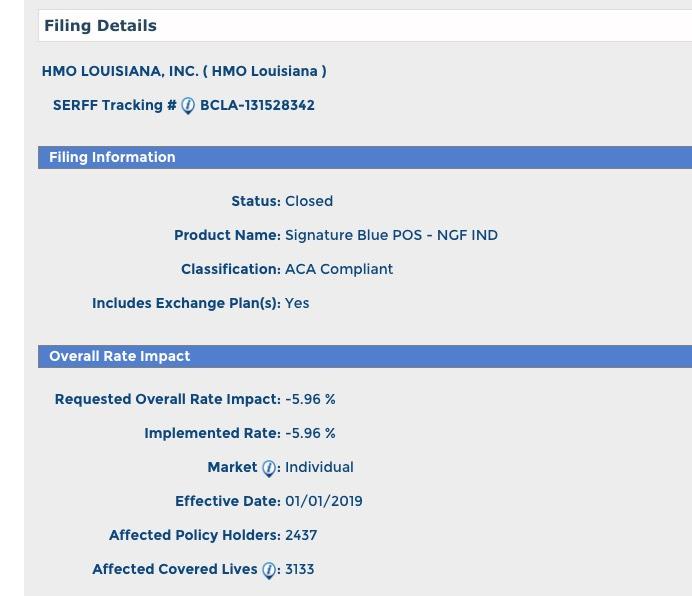Click the HMO LOUISIANA, INC. company name
Screen dimensions: 692x596
pos(184,71)
